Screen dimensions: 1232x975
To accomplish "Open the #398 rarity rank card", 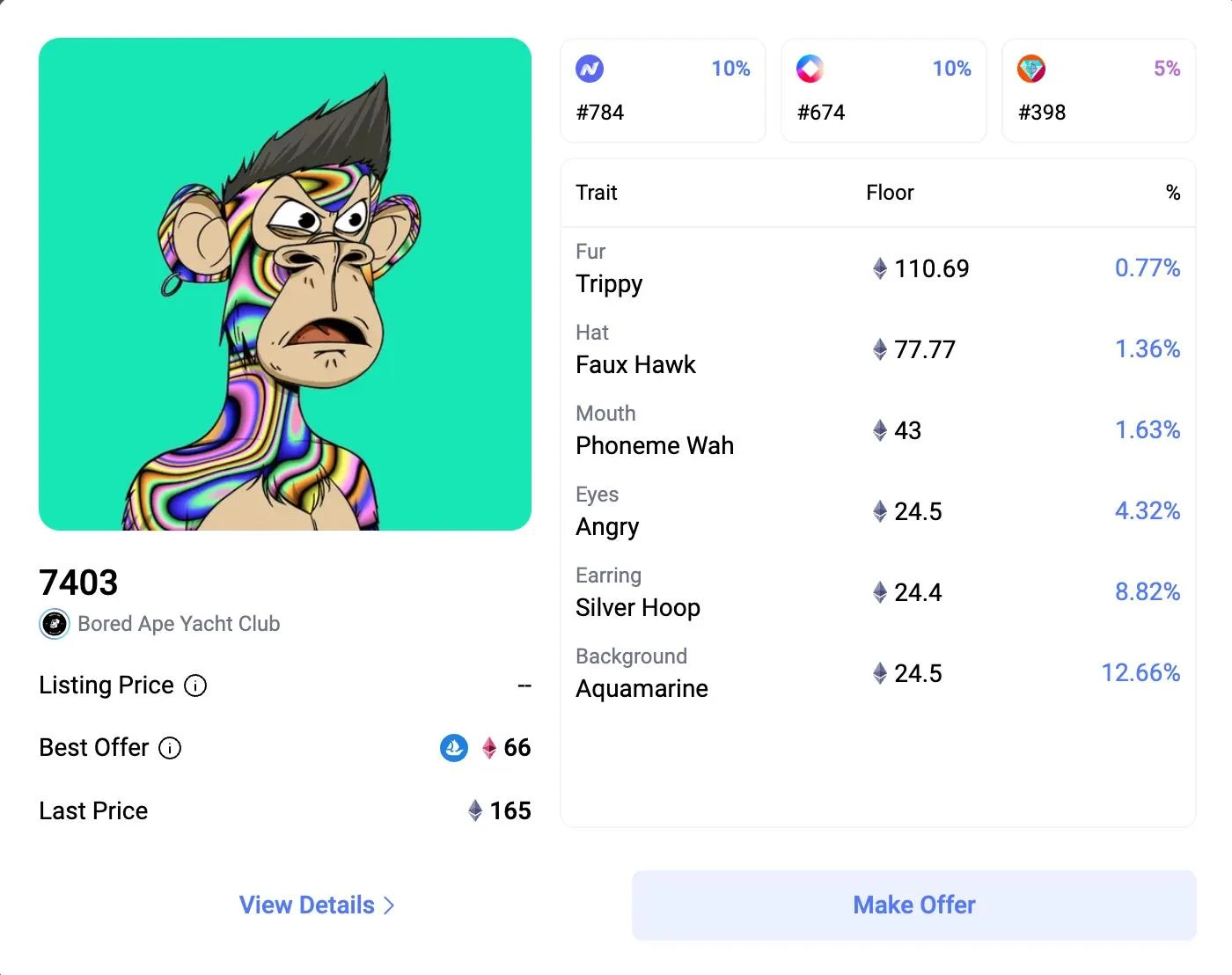I will click(x=1098, y=91).
